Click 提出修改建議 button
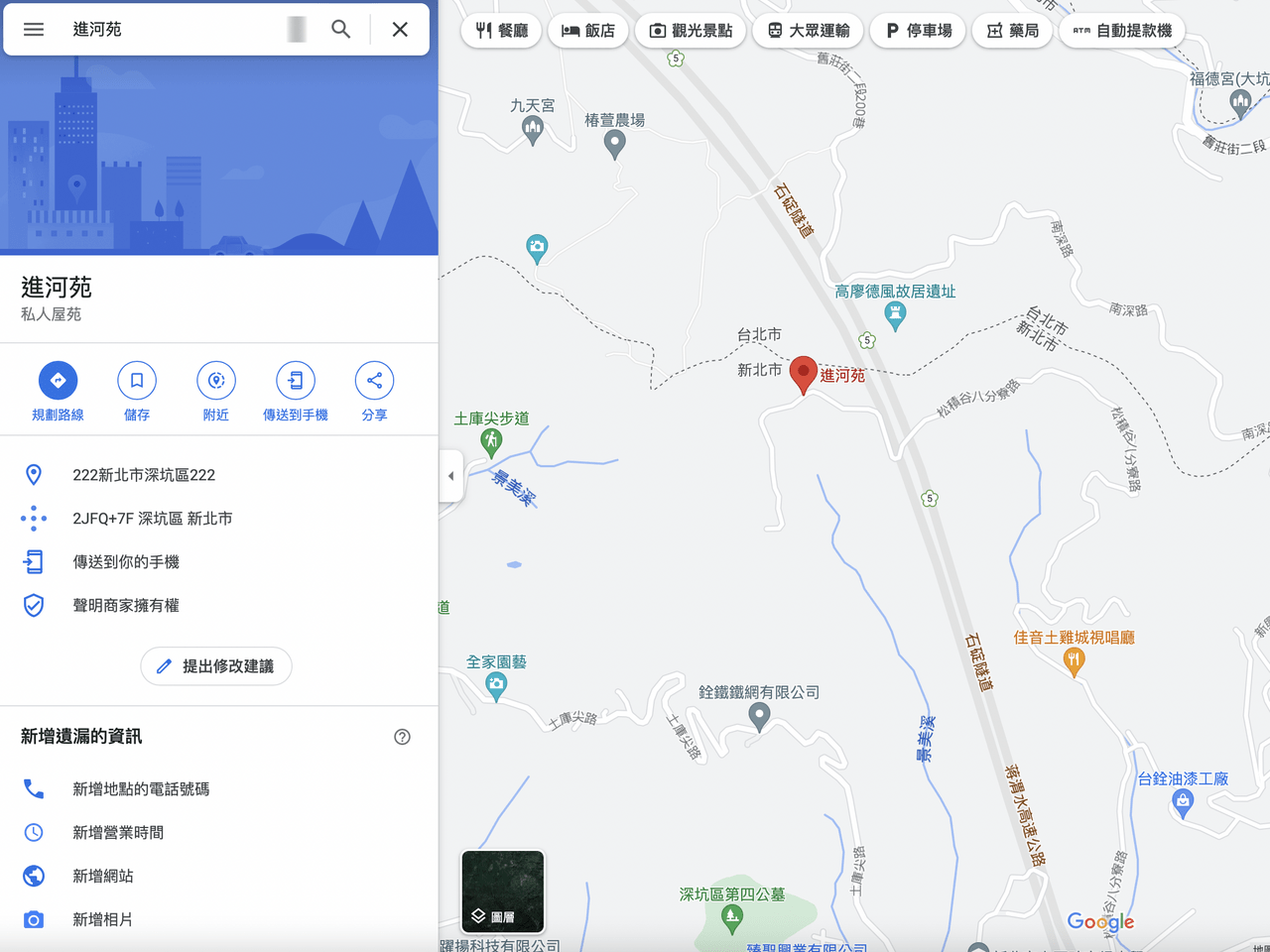The width and height of the screenshot is (1270, 952). click(216, 666)
